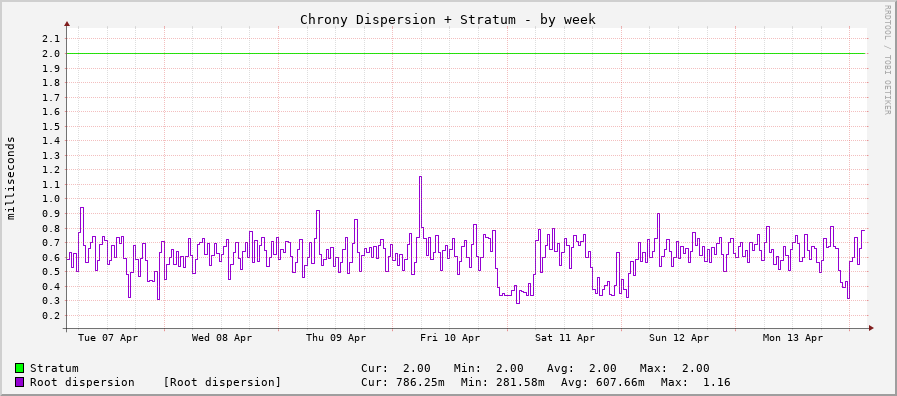897x396 pixels.
Task: Click the 0.5 y-axis tick label
Action: pyautogui.click(x=51, y=271)
